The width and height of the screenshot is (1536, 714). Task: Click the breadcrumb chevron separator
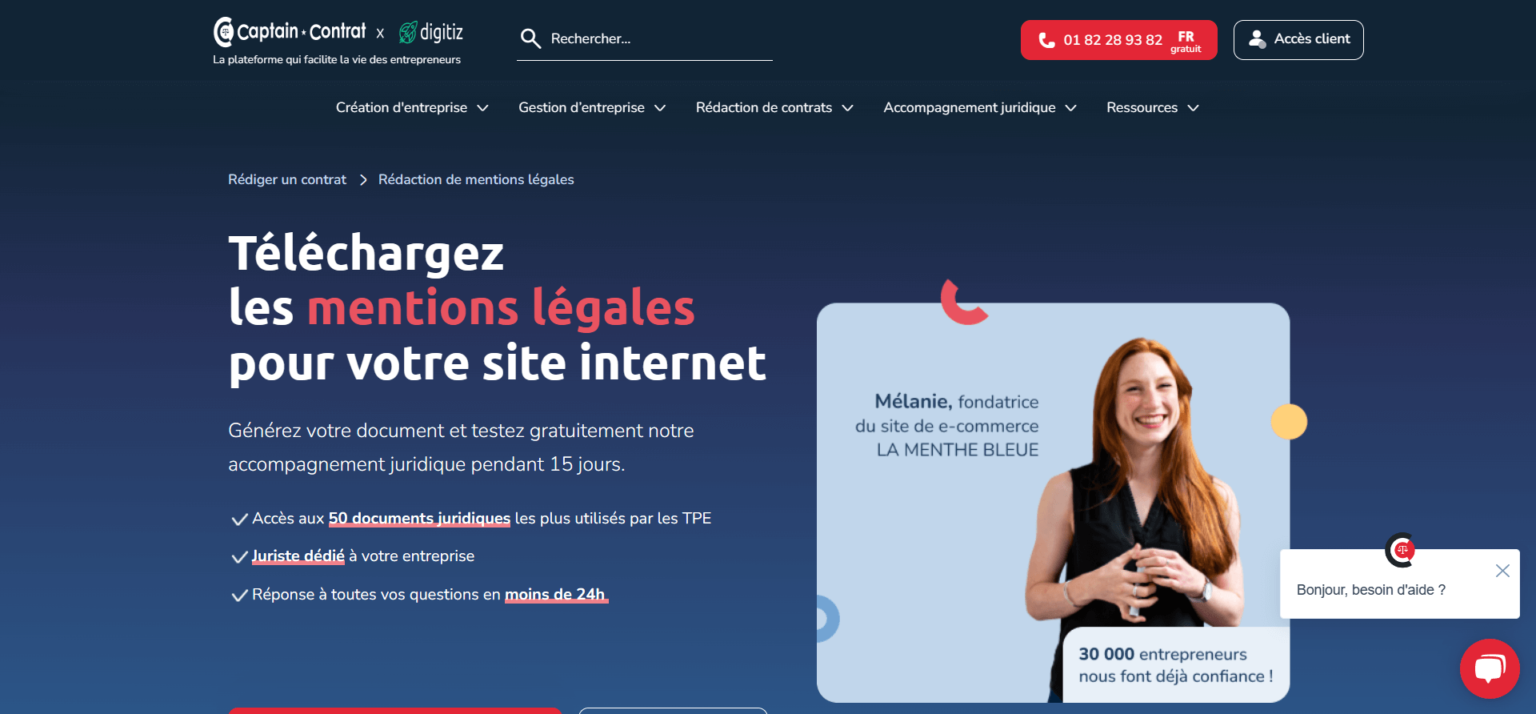coord(363,180)
